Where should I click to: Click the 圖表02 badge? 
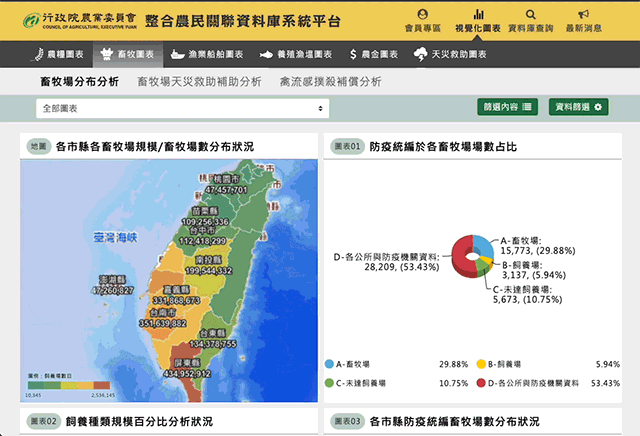click(x=44, y=421)
